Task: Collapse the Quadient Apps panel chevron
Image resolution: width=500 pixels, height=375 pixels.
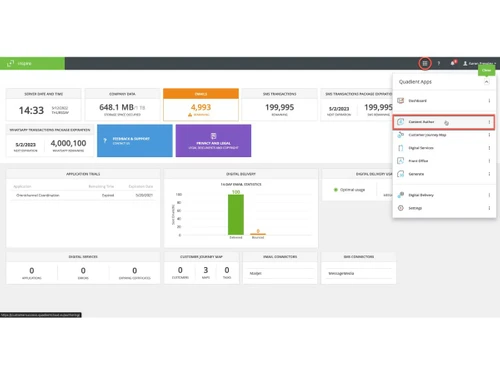Action: click(x=486, y=82)
